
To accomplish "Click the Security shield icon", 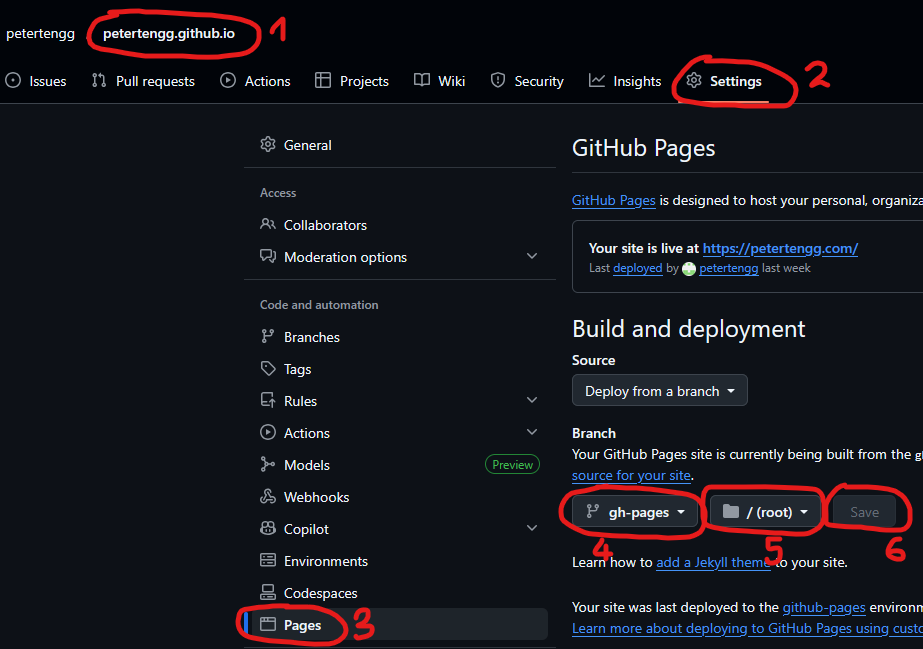I will pyautogui.click(x=498, y=81).
